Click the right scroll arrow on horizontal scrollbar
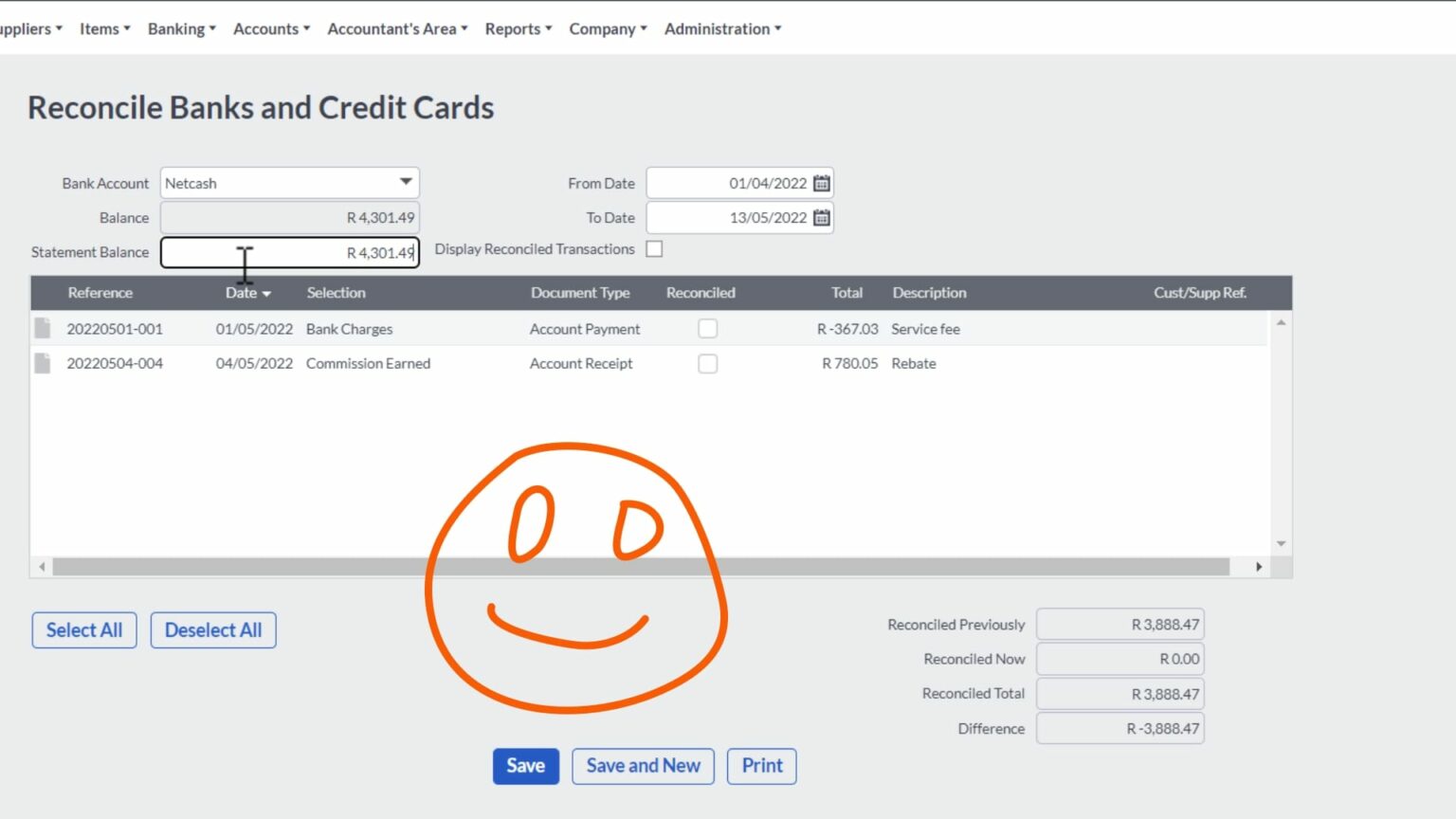This screenshot has width=1456, height=819. [1259, 566]
